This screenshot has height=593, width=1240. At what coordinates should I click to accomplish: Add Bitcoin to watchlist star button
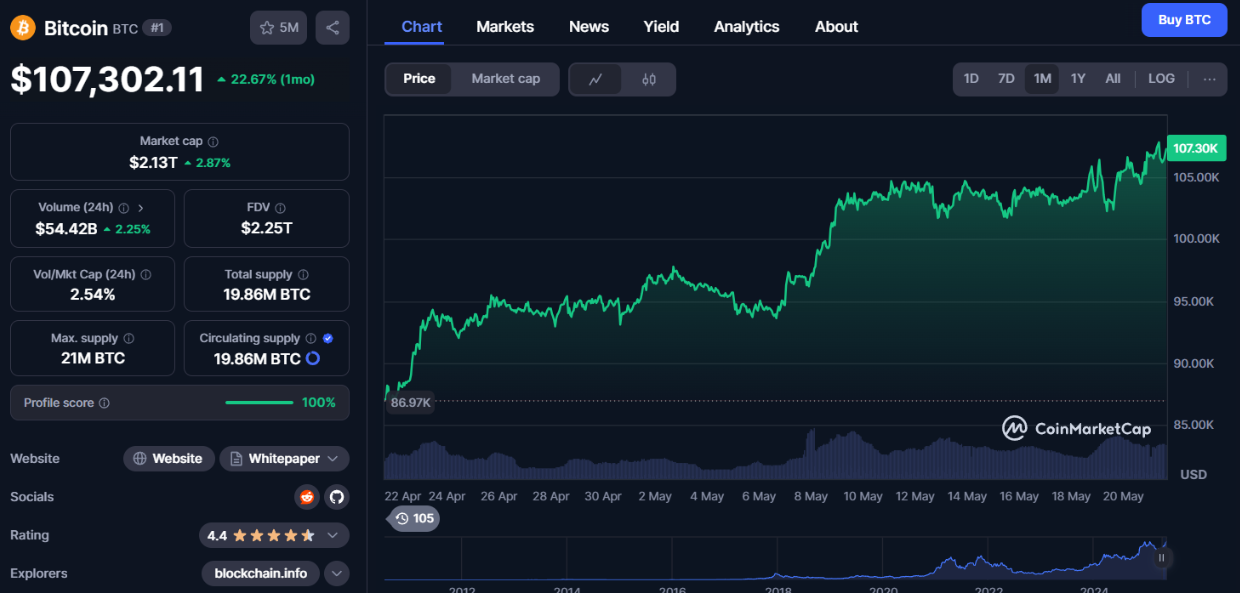coord(279,28)
